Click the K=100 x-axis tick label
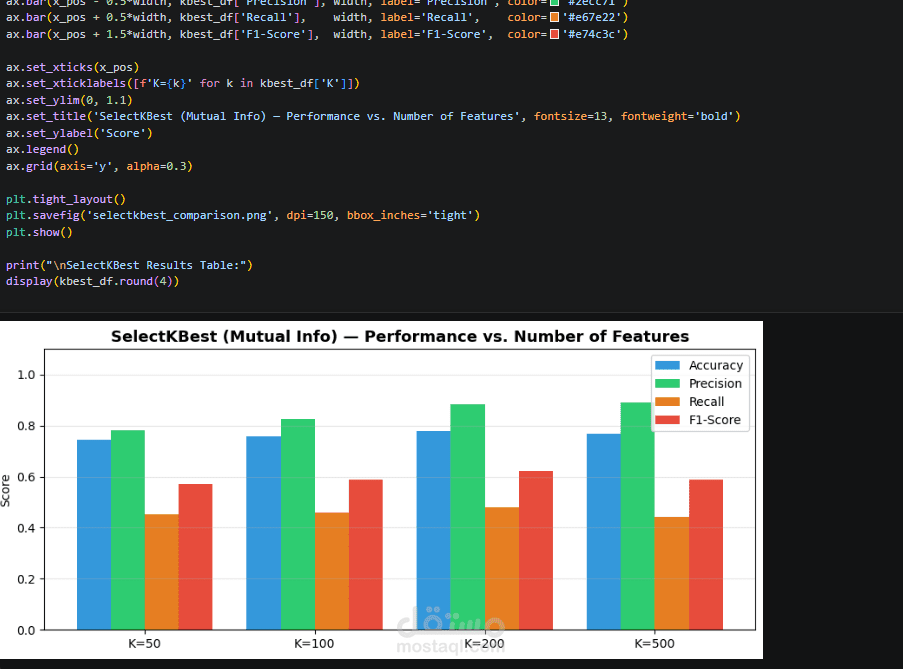 pos(314,644)
